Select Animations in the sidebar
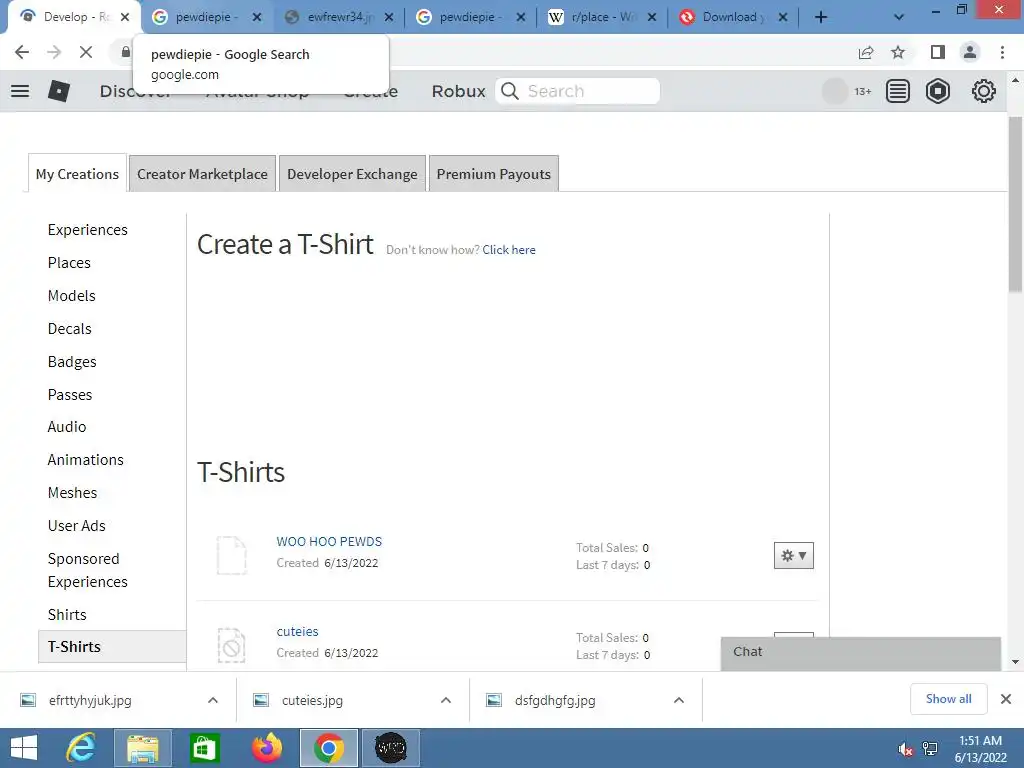Screen dimensions: 1024x768 tap(86, 460)
